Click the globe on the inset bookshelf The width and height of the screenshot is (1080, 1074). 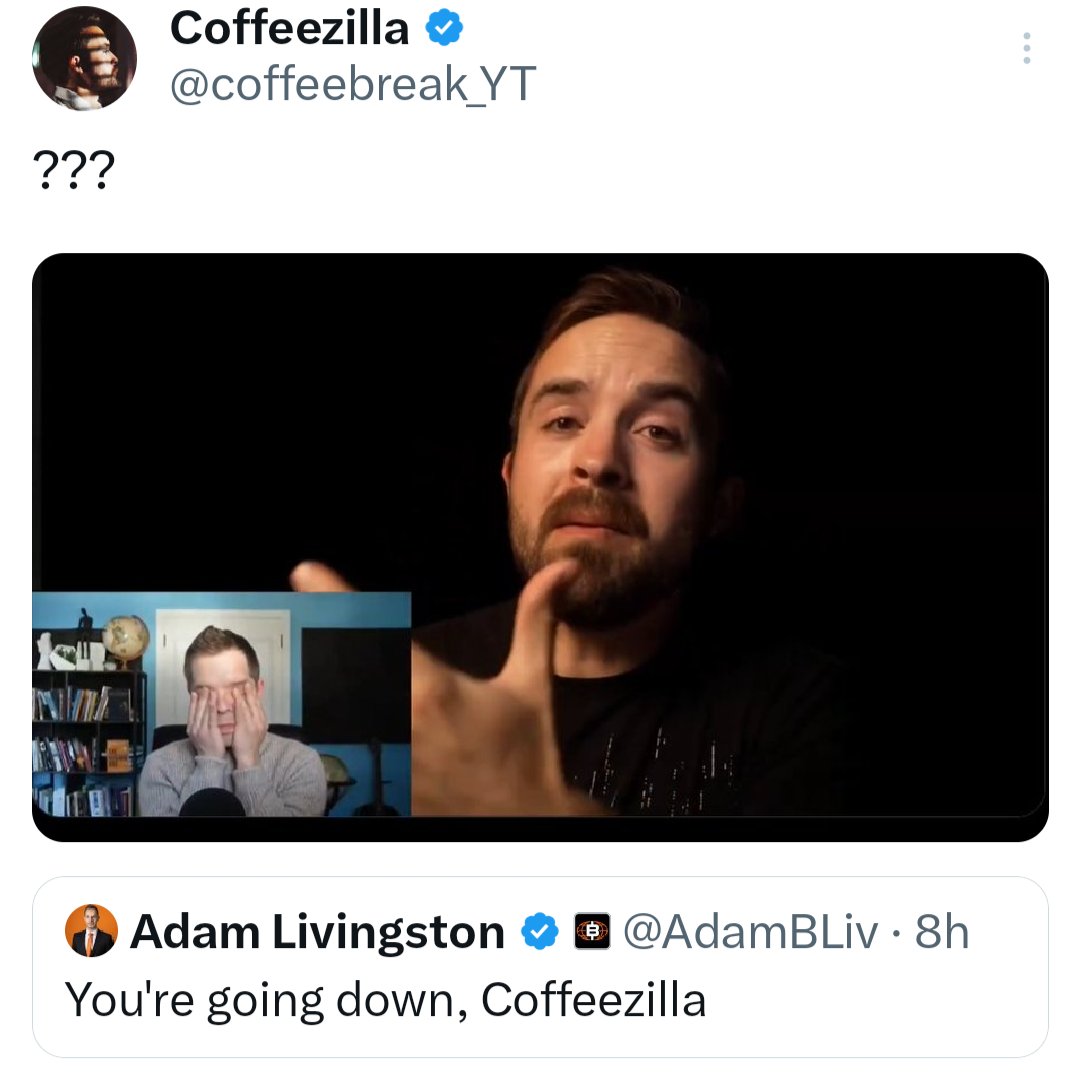coord(125,638)
